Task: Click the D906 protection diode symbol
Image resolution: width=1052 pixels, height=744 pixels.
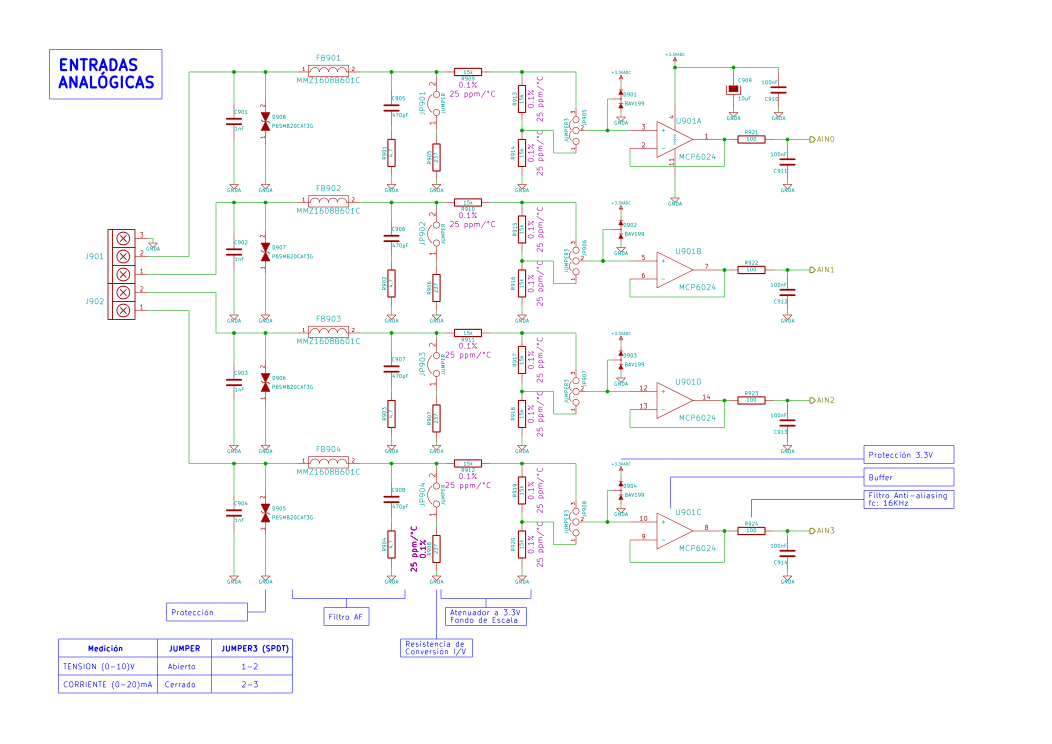Action: pos(266,382)
